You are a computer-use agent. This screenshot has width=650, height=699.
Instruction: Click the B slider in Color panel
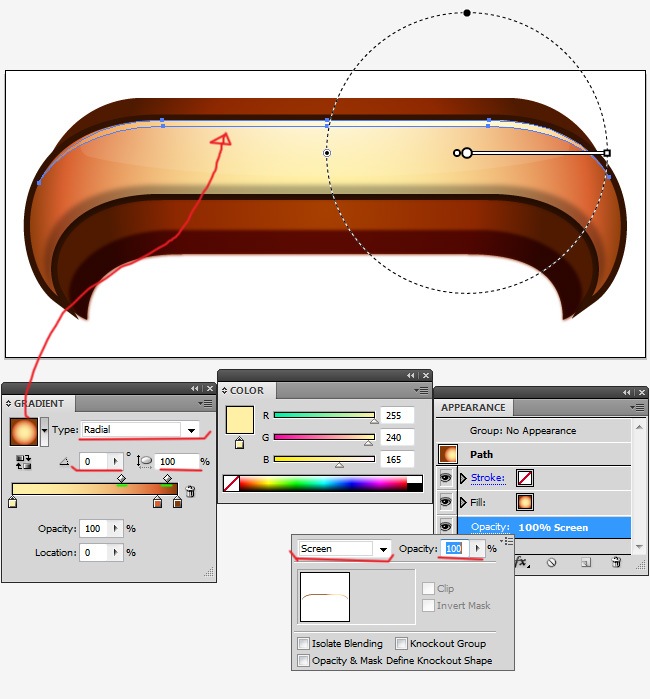point(324,459)
